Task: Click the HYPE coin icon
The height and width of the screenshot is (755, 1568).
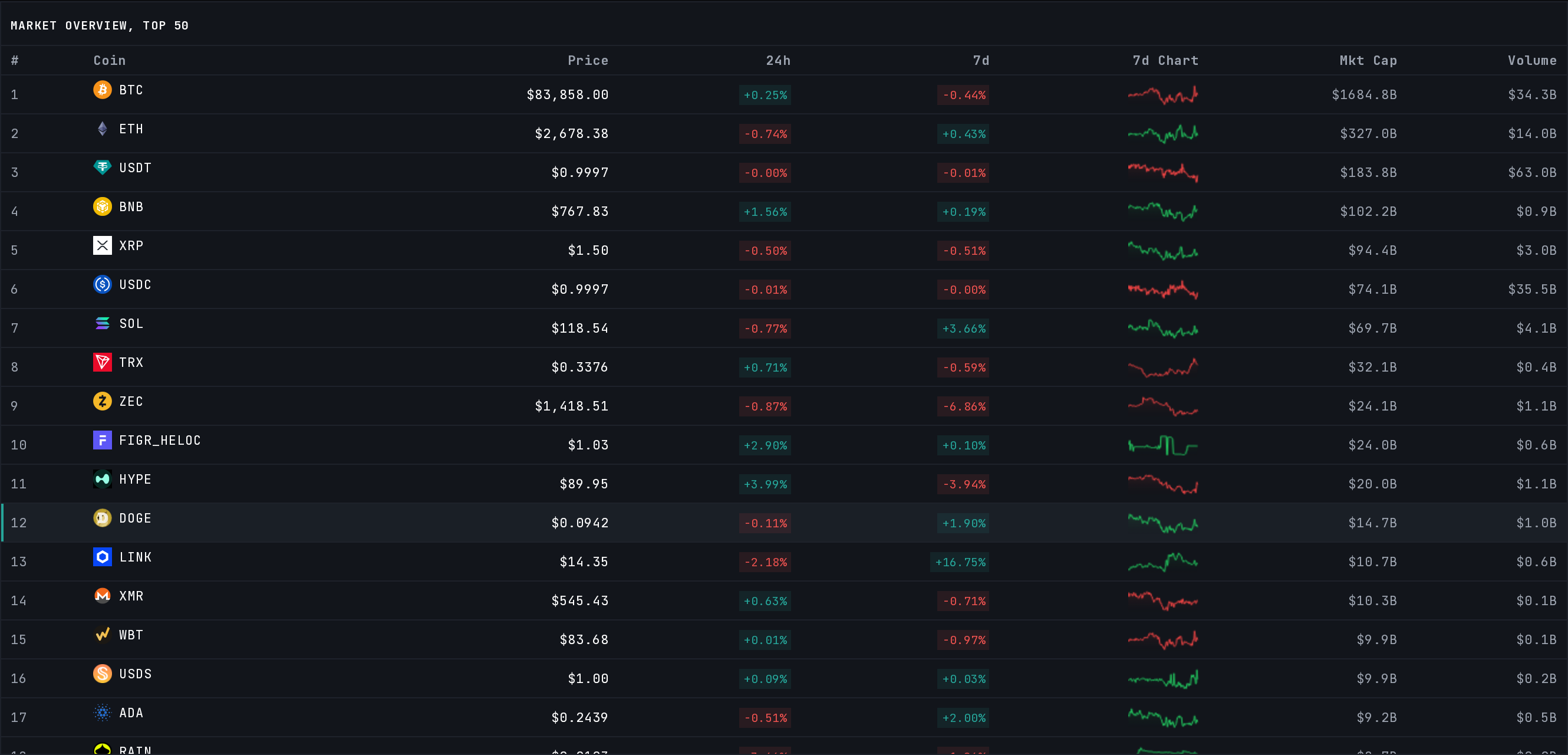Action: click(102, 479)
